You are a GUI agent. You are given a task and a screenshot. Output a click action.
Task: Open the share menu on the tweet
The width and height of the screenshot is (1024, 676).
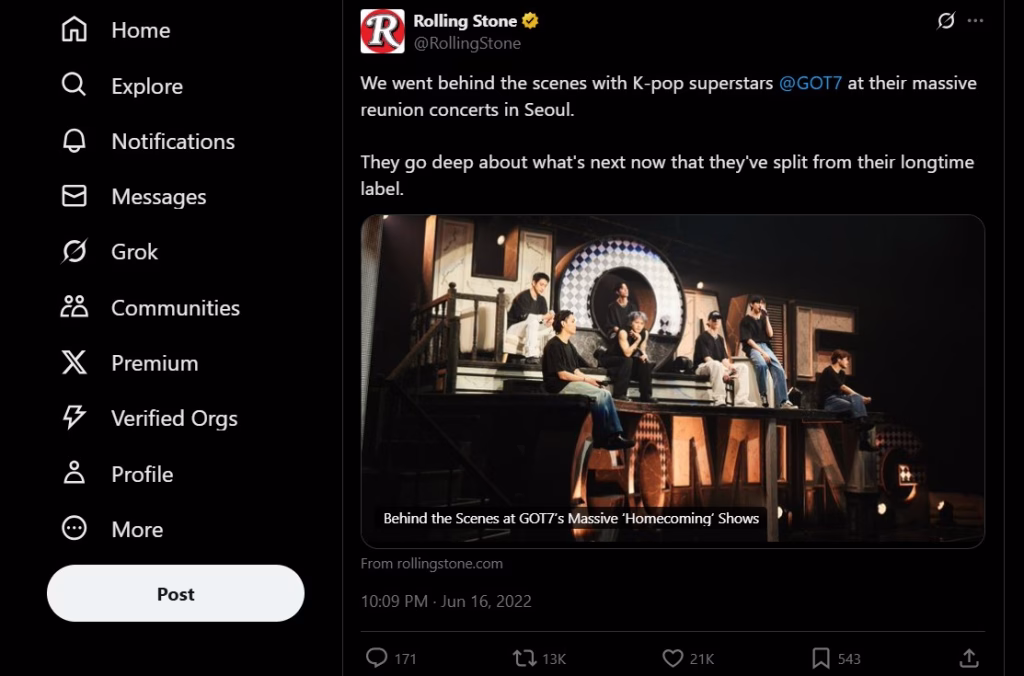pos(969,658)
